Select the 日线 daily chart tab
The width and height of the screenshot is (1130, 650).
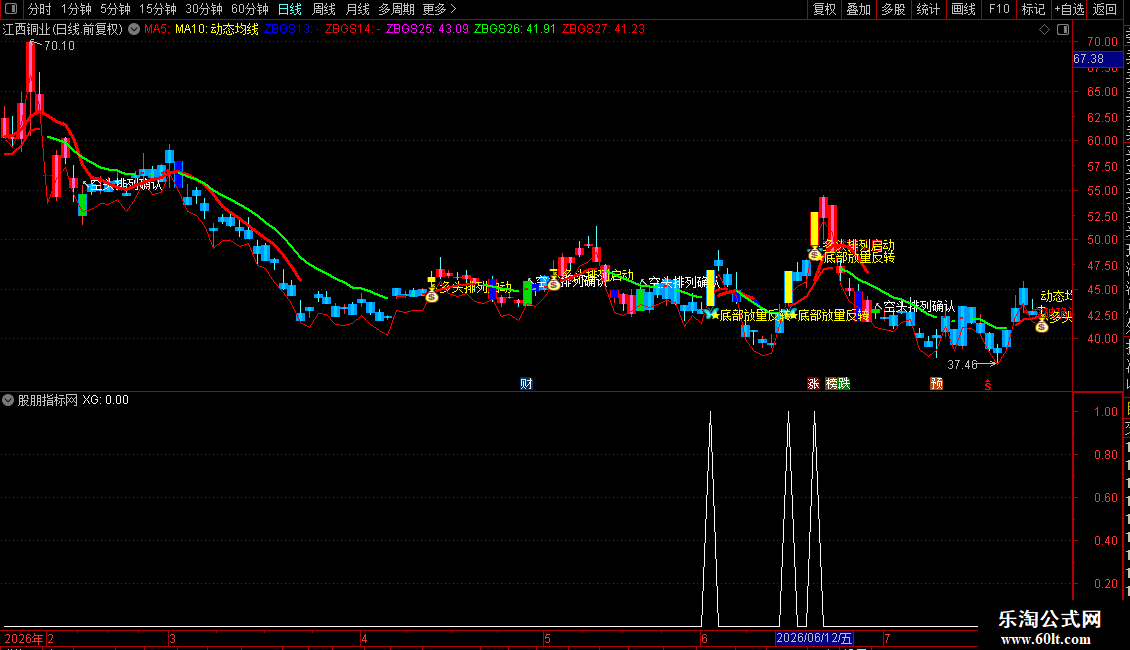[290, 9]
